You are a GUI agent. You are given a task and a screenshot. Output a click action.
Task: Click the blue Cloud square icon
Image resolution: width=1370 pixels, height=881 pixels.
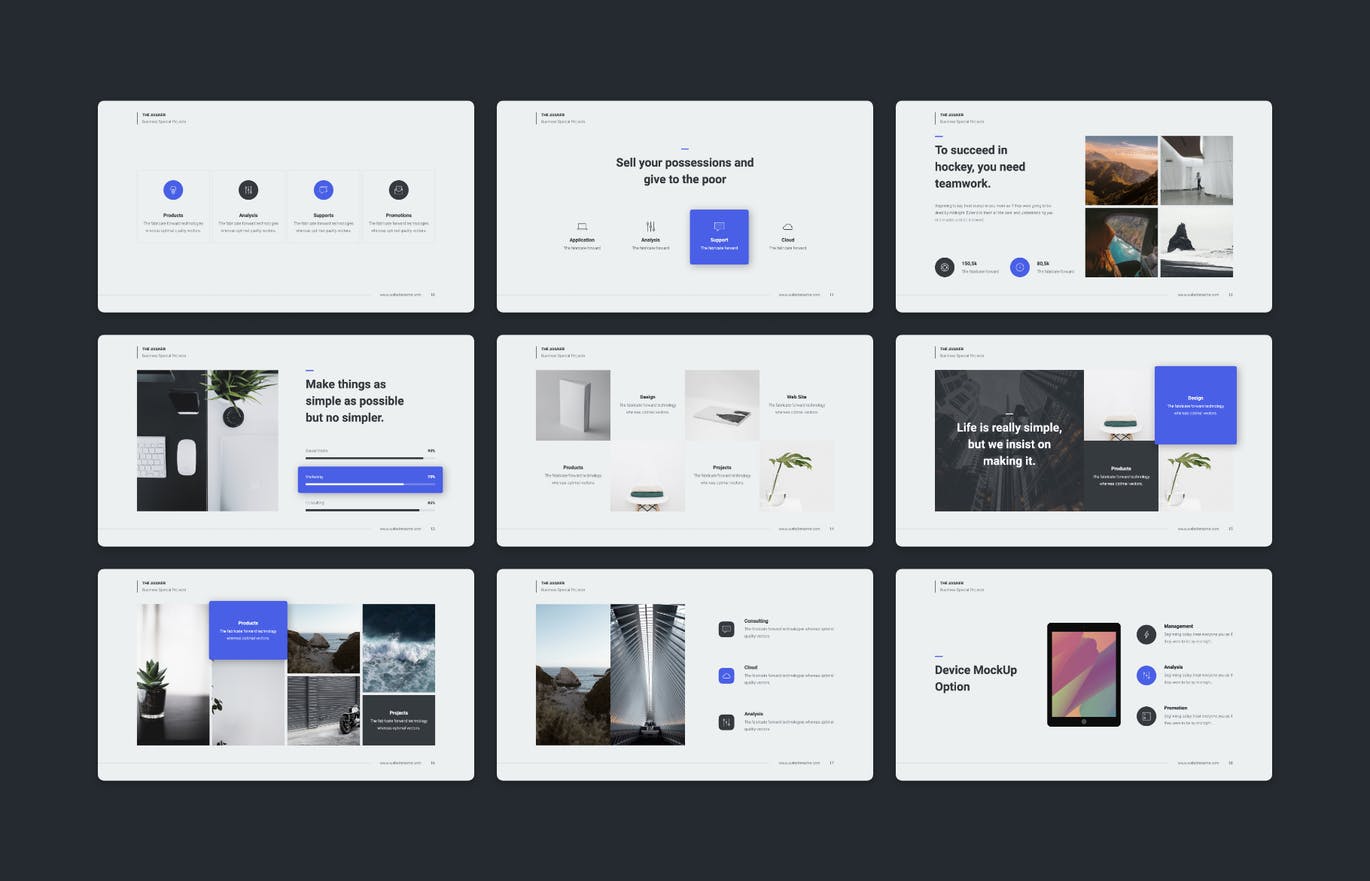pos(726,676)
